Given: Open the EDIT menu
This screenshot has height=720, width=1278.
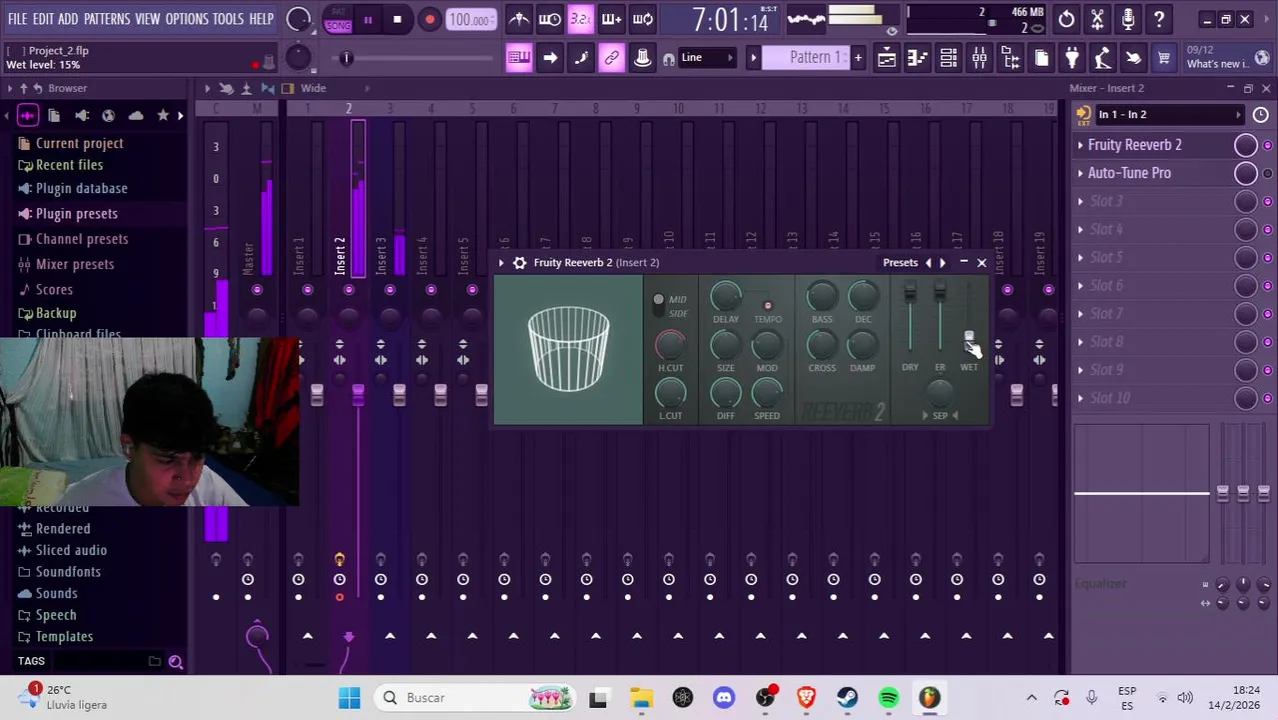Looking at the screenshot, I should (43, 19).
